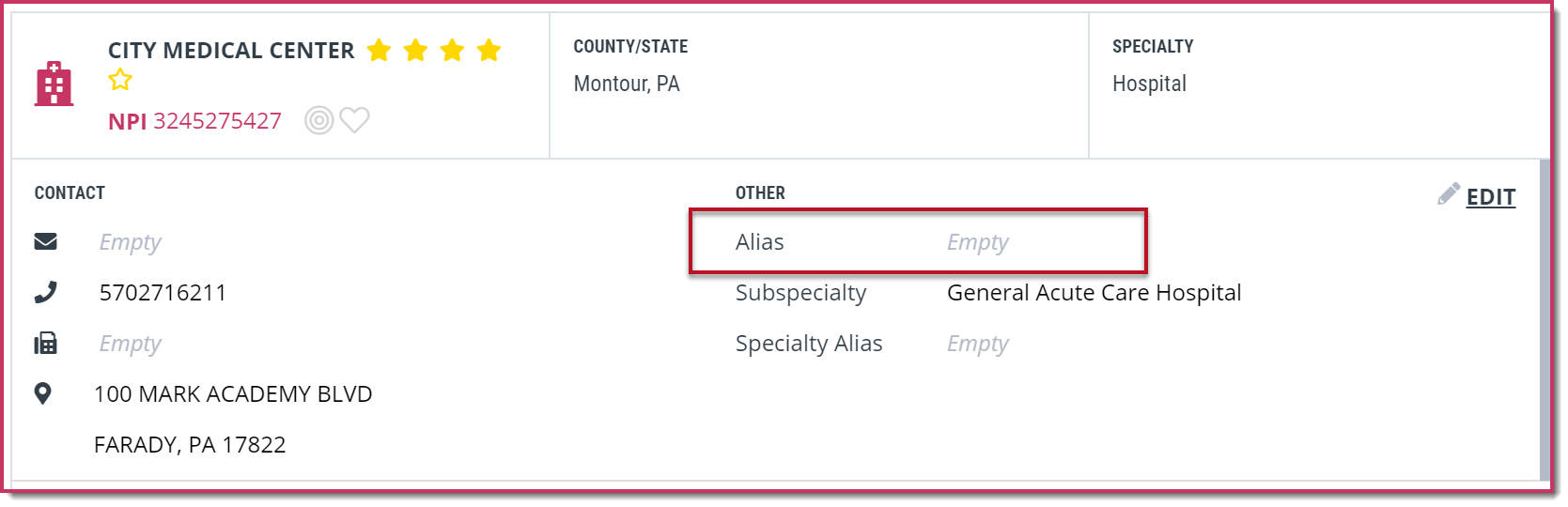Click the hospital building icon

(54, 84)
